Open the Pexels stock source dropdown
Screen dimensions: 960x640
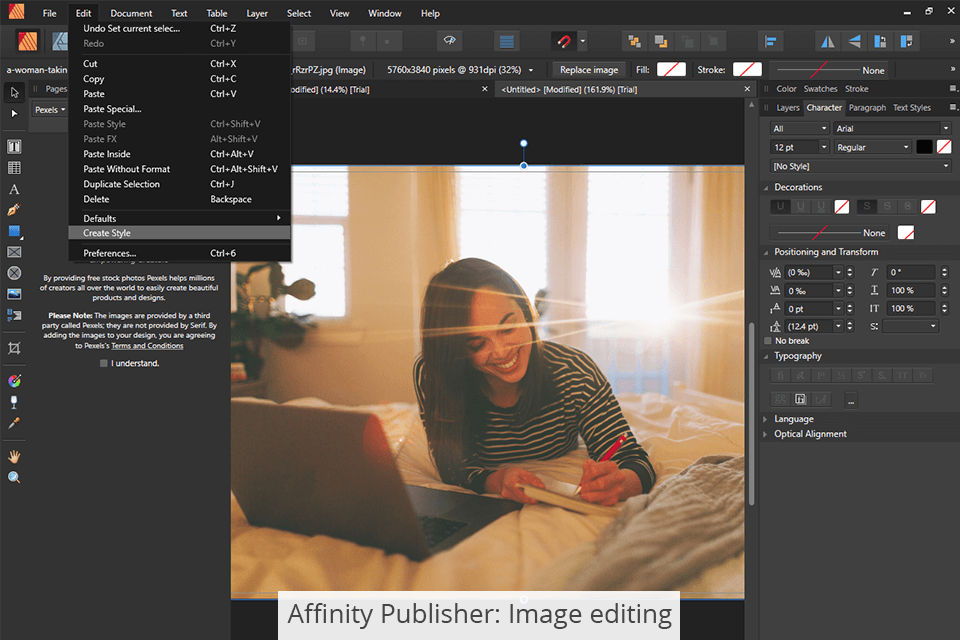coord(50,110)
